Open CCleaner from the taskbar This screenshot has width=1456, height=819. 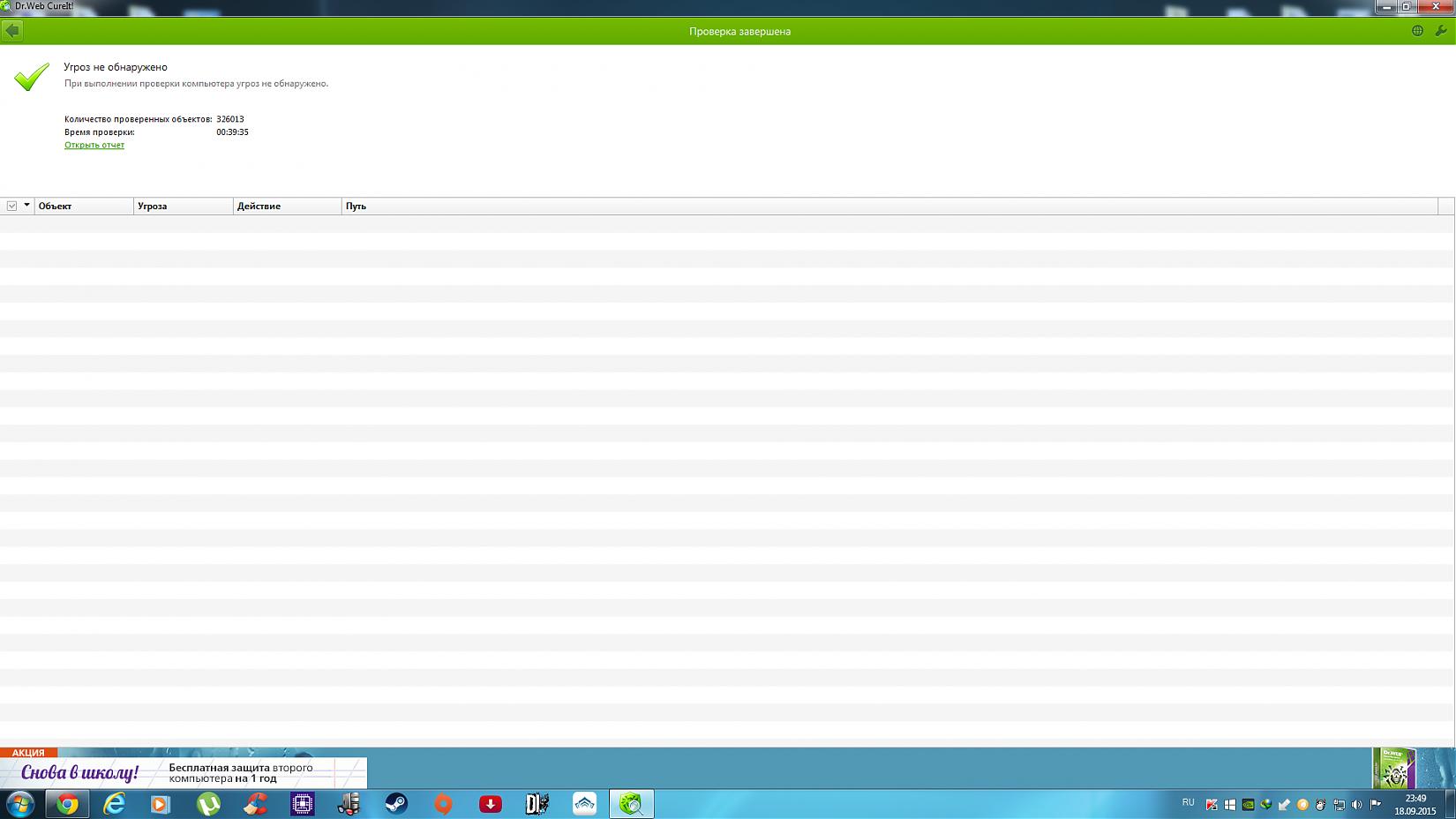[255, 804]
